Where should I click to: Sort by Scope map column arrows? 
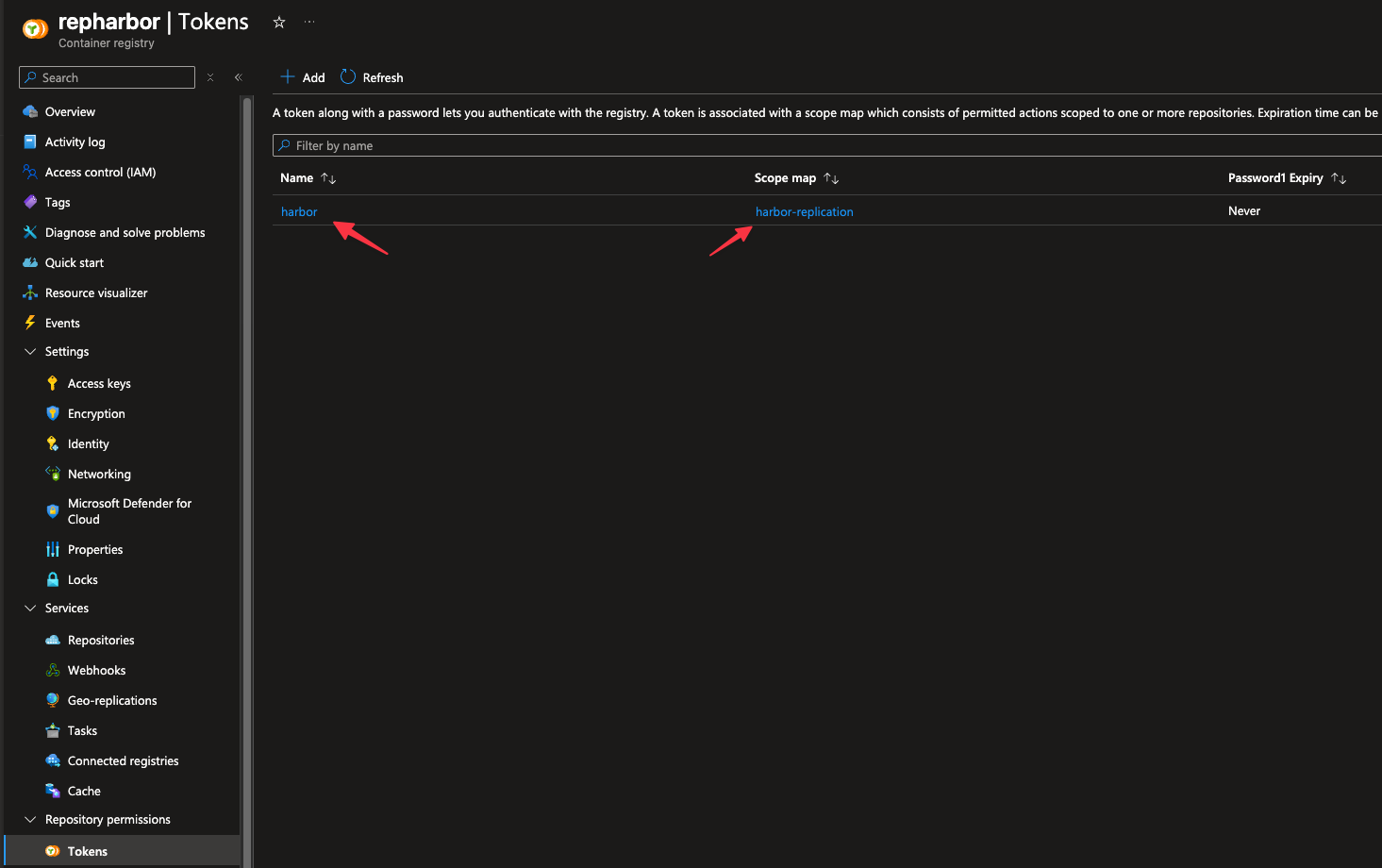831,177
